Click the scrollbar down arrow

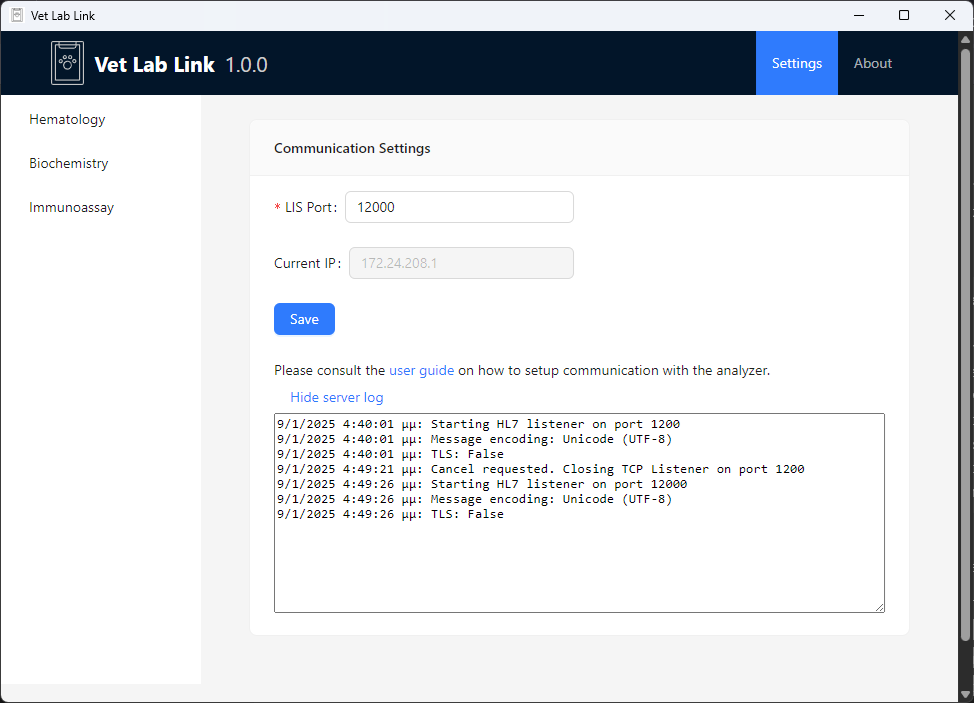965,694
